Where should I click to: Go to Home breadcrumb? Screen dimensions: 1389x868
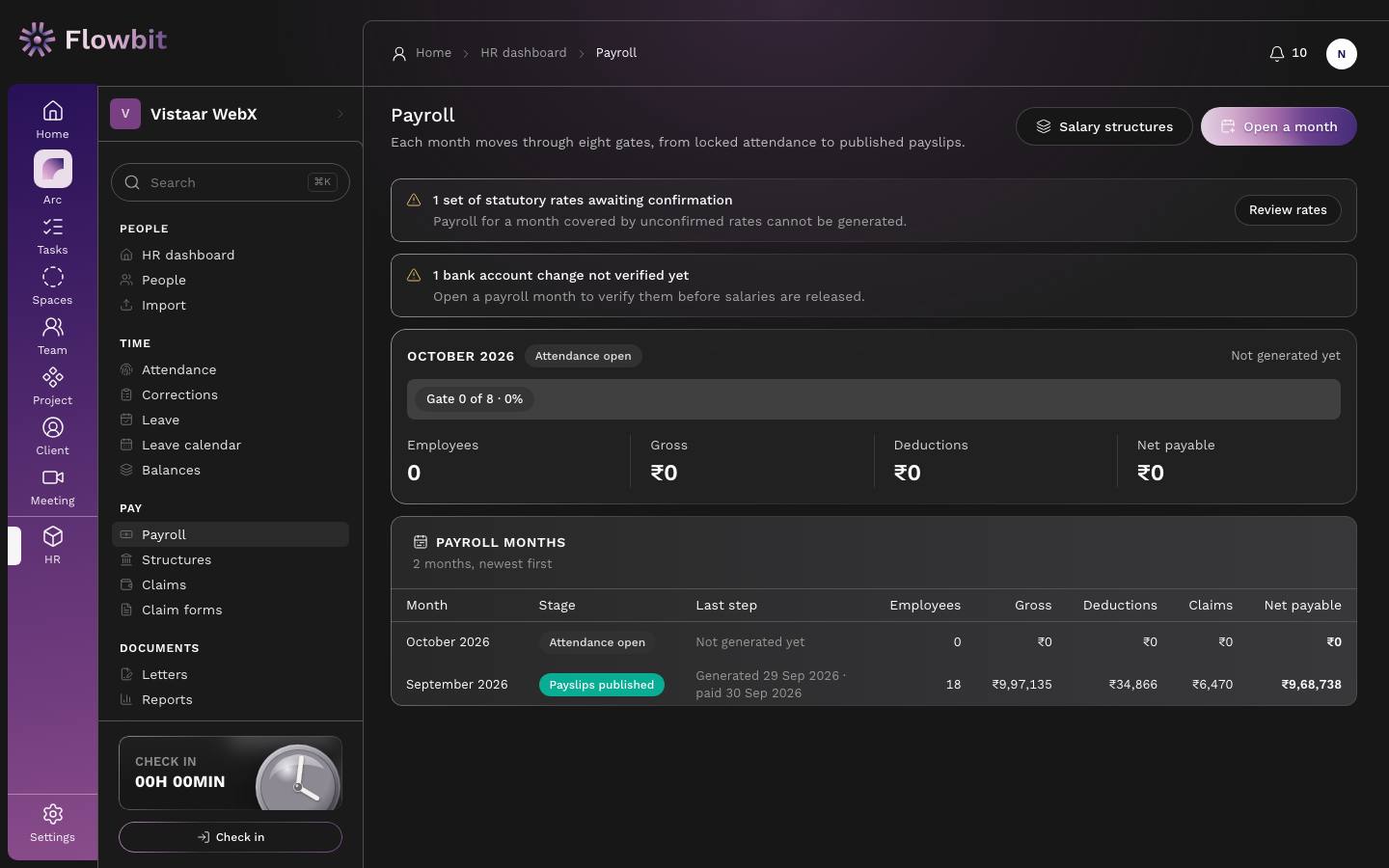tap(433, 53)
